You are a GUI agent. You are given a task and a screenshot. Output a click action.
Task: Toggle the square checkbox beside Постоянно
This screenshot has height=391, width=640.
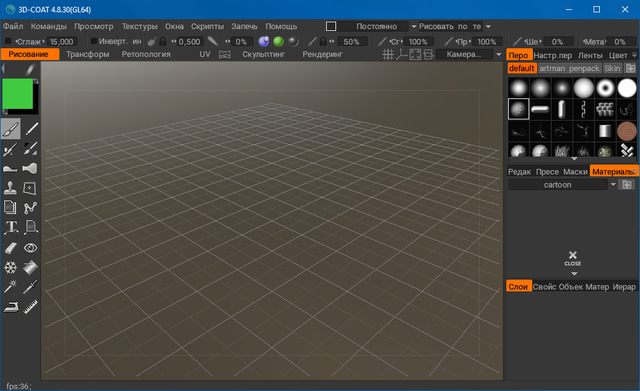pos(331,26)
